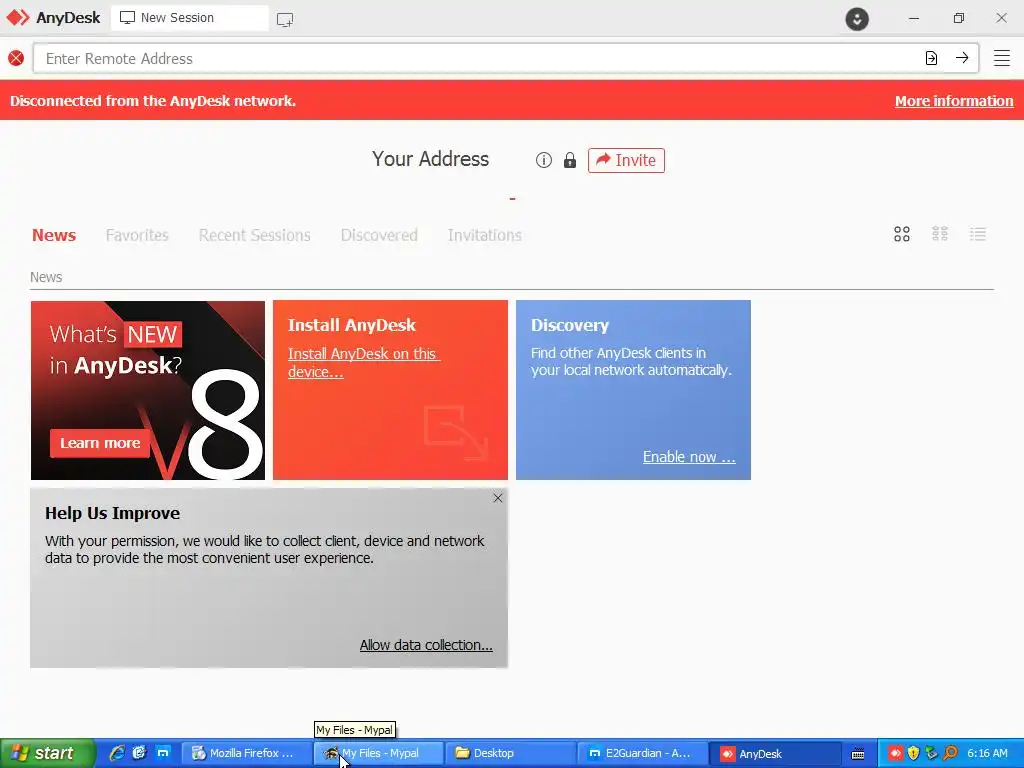Select the large tiles view icon
Image resolution: width=1024 pixels, height=768 pixels.
click(902, 234)
